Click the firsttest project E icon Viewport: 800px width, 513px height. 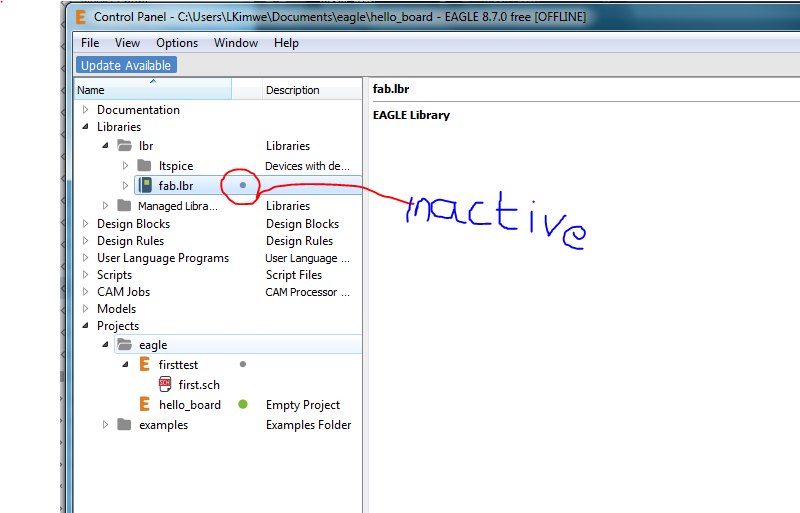click(x=145, y=364)
